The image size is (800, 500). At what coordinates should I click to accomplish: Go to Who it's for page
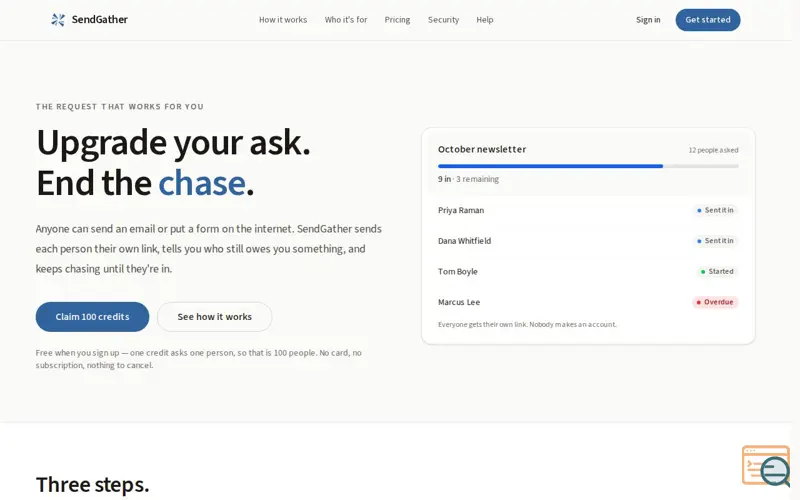pyautogui.click(x=345, y=20)
